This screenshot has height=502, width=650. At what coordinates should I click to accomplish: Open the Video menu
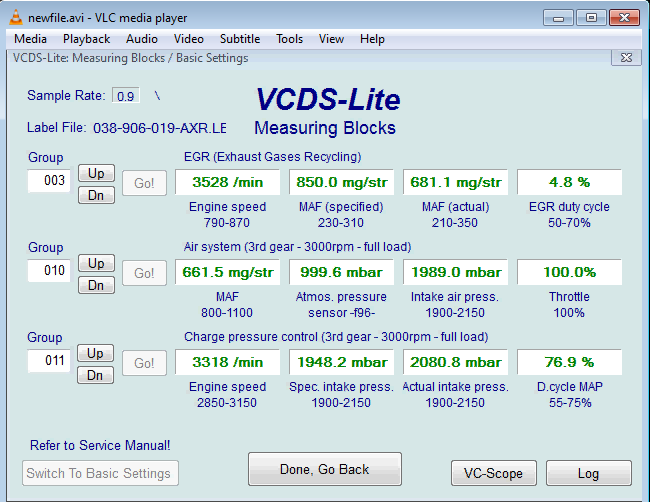(x=189, y=39)
